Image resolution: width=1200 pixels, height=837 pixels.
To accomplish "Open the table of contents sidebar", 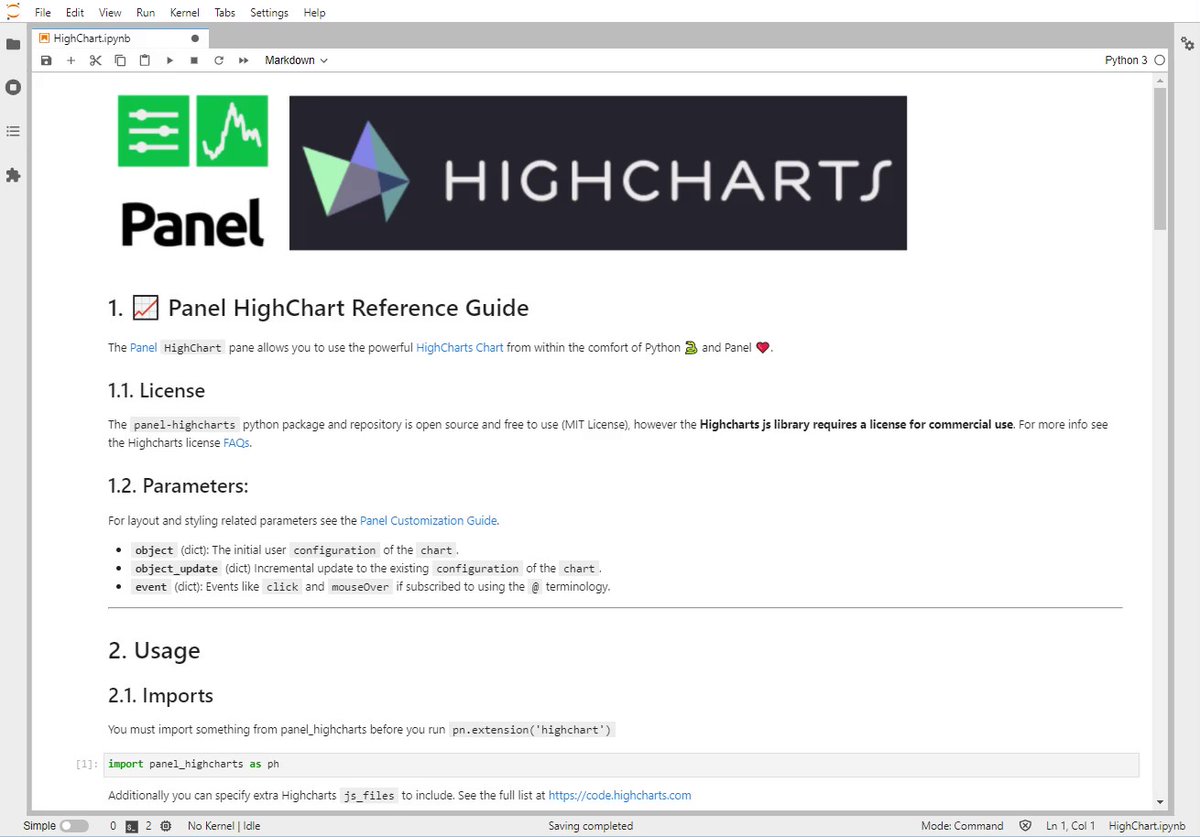I will click(14, 130).
